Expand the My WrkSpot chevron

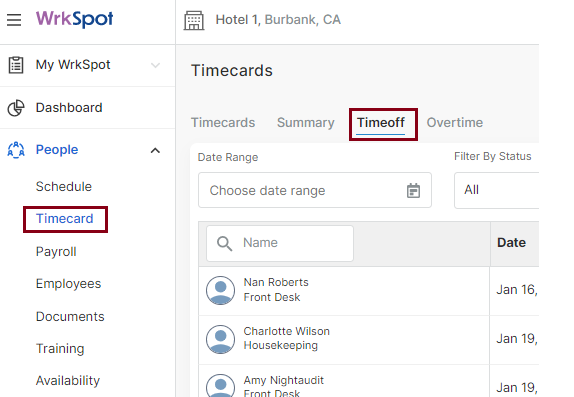pos(156,65)
